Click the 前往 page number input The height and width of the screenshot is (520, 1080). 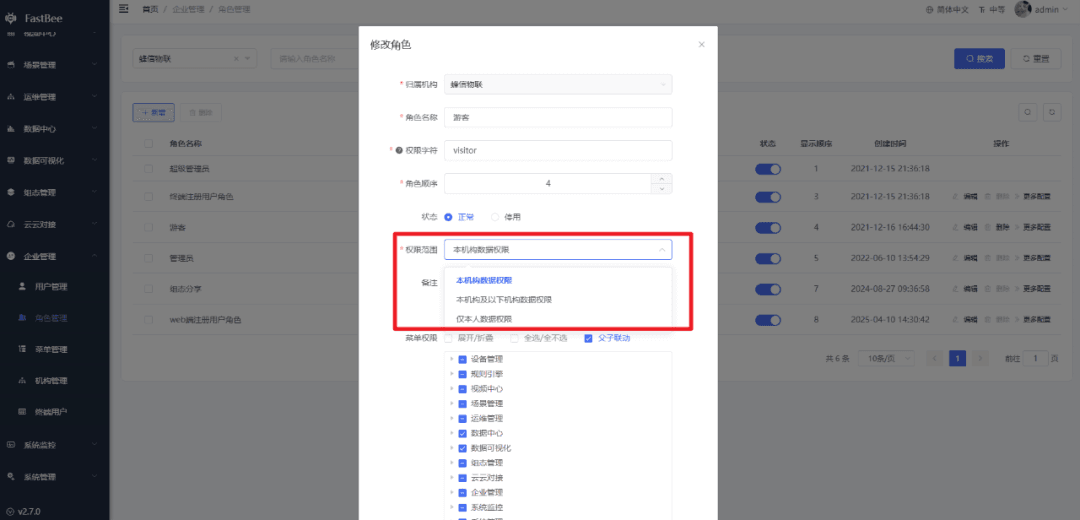(1035, 358)
